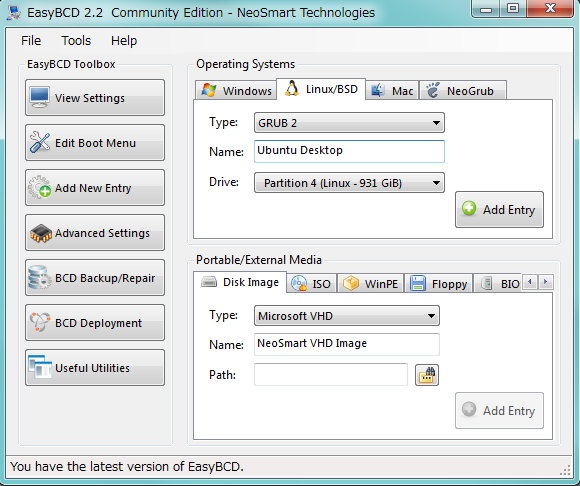
Task: Open BCD Backup/Repair tools
Action: tap(95, 278)
